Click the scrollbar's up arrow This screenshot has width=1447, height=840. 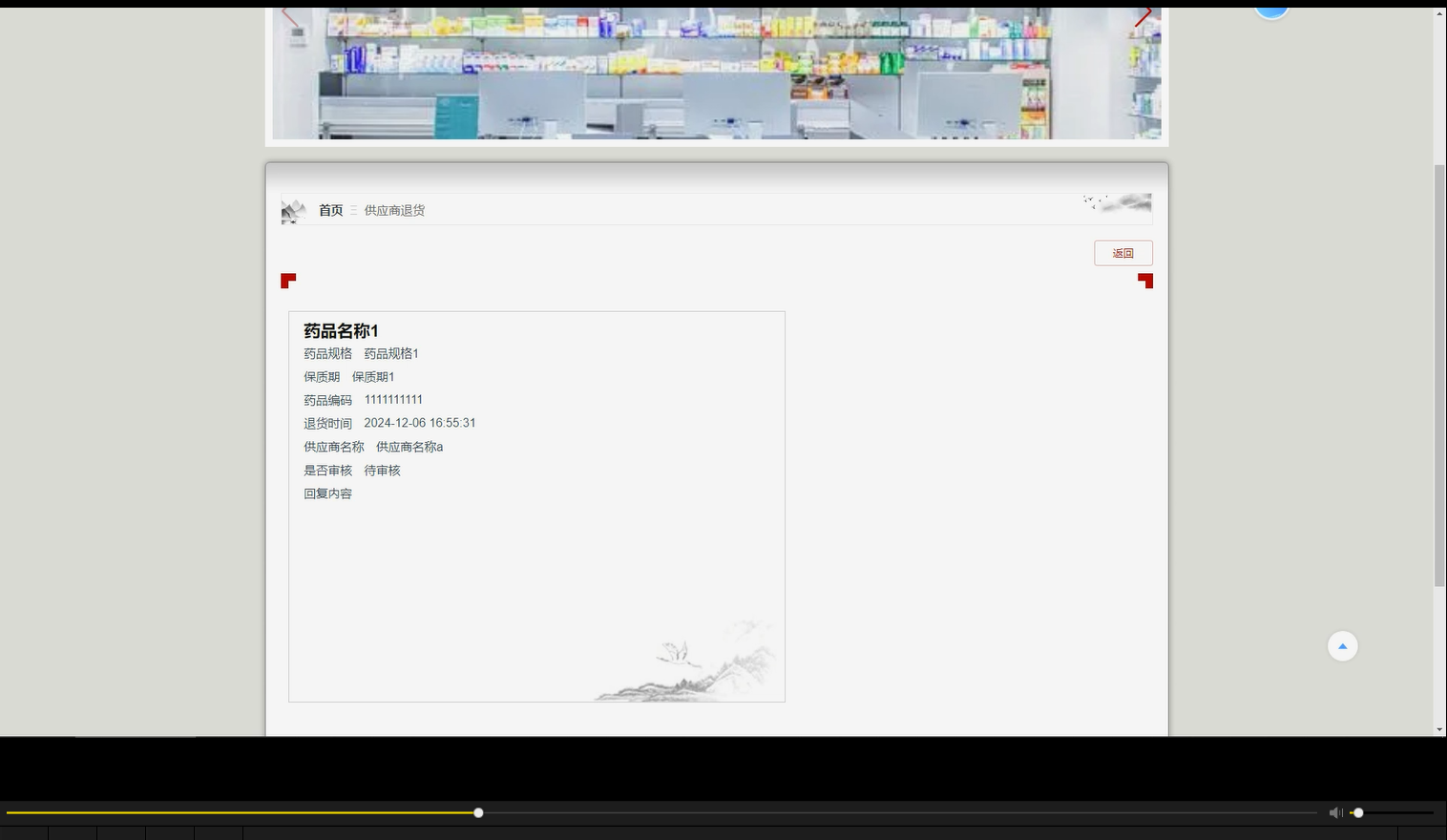pyautogui.click(x=1439, y=12)
